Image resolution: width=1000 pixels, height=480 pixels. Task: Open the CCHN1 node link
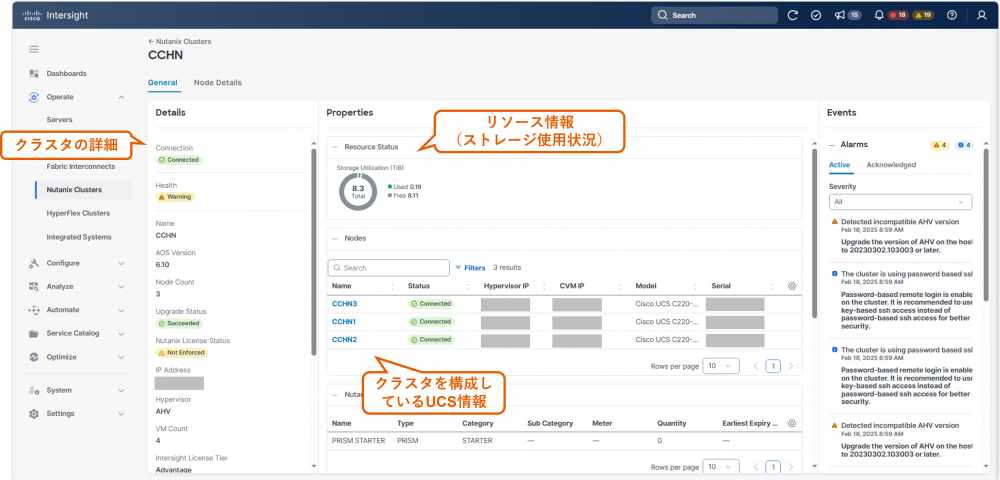click(x=344, y=322)
